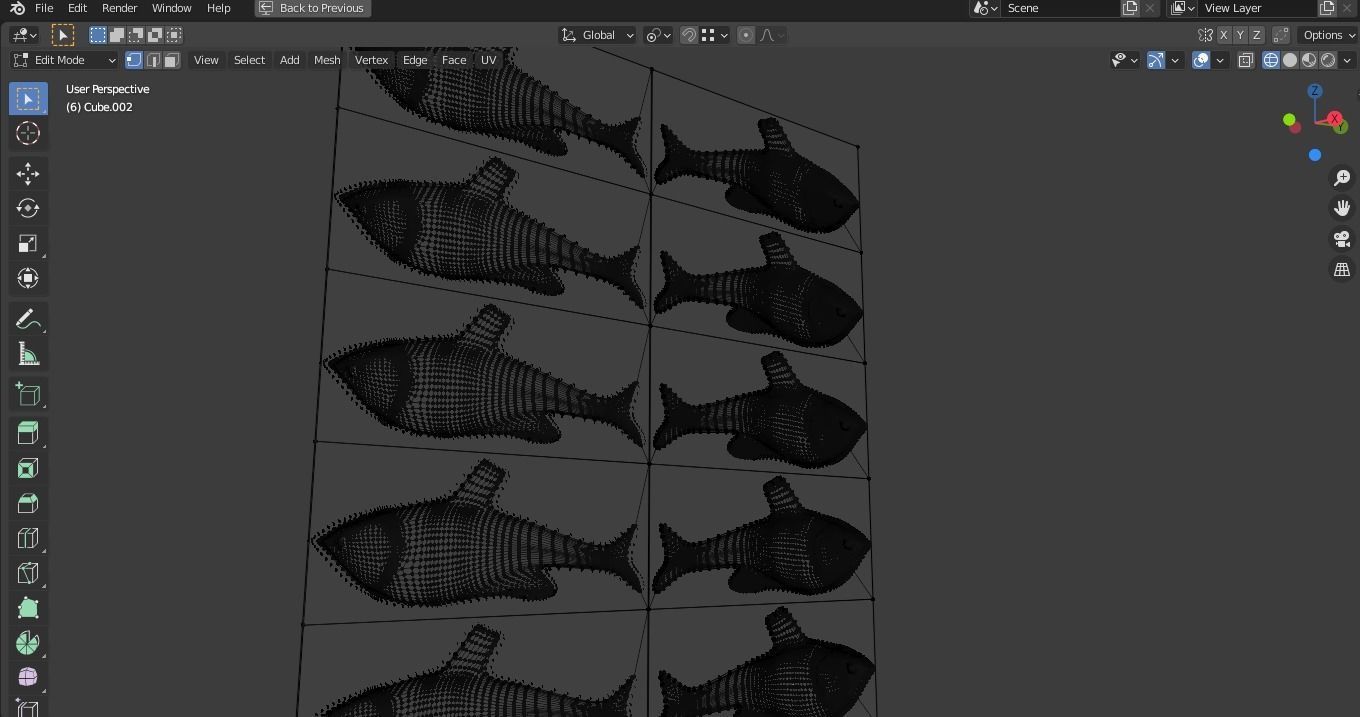Image resolution: width=1360 pixels, height=717 pixels.
Task: Open Global transform orientation dropdown
Action: pos(597,35)
